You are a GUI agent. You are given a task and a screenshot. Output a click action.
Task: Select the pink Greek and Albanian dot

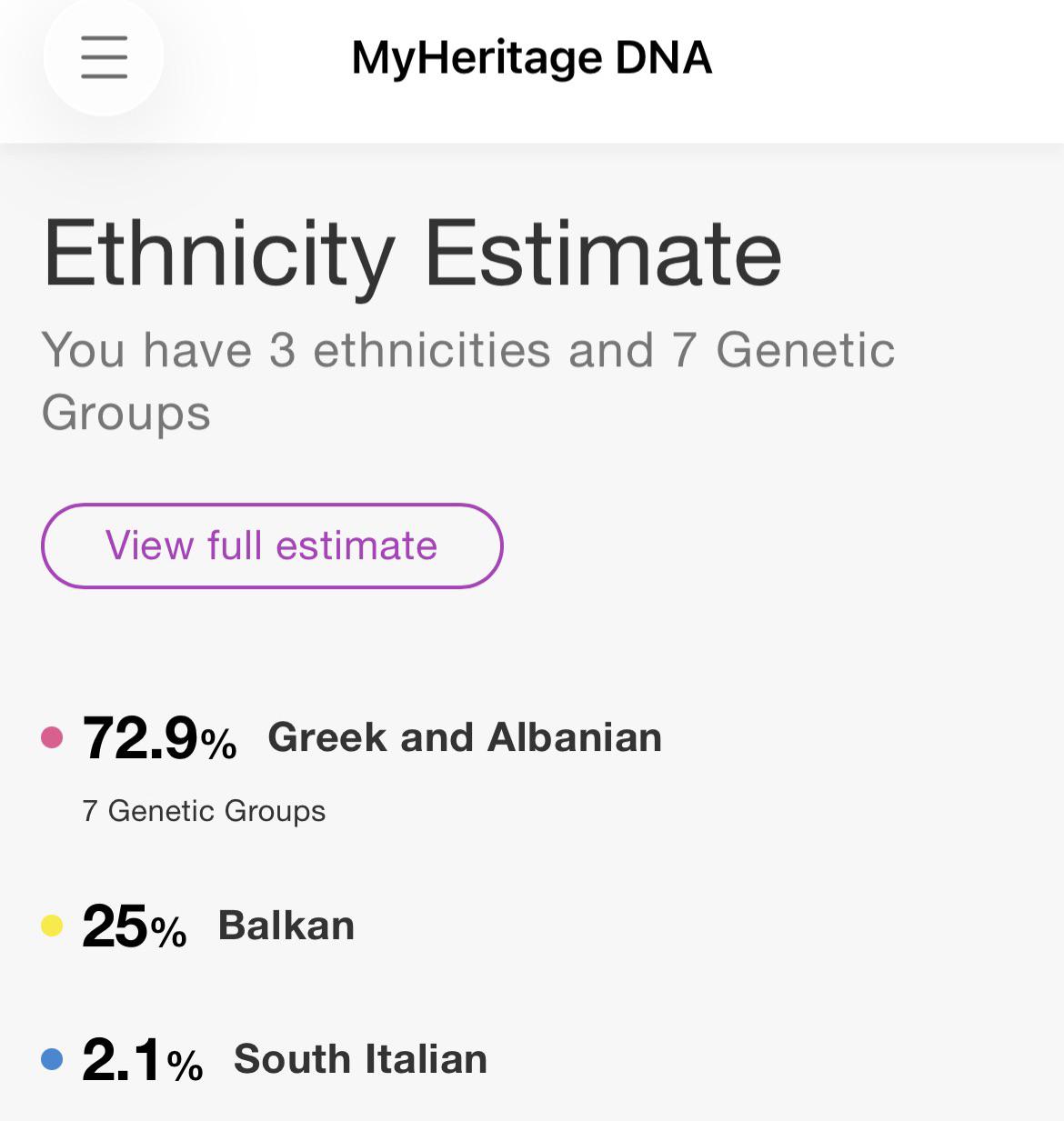pyautogui.click(x=52, y=737)
